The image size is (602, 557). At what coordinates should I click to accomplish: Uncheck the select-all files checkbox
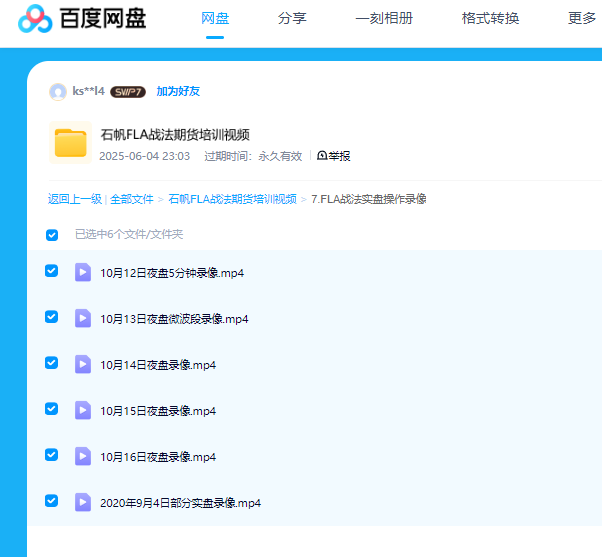pos(52,235)
